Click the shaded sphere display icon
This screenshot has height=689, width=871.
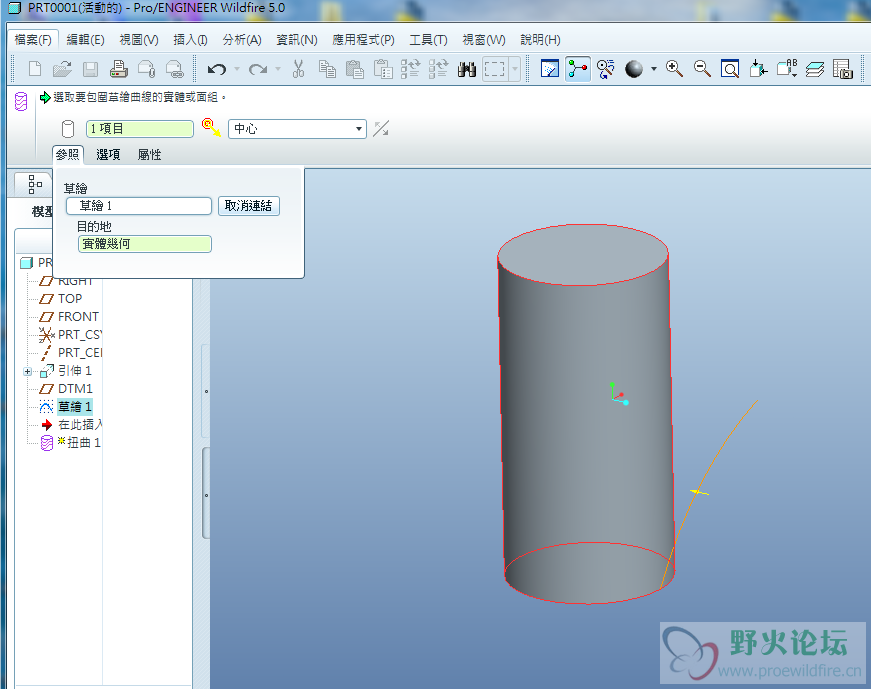pos(633,69)
